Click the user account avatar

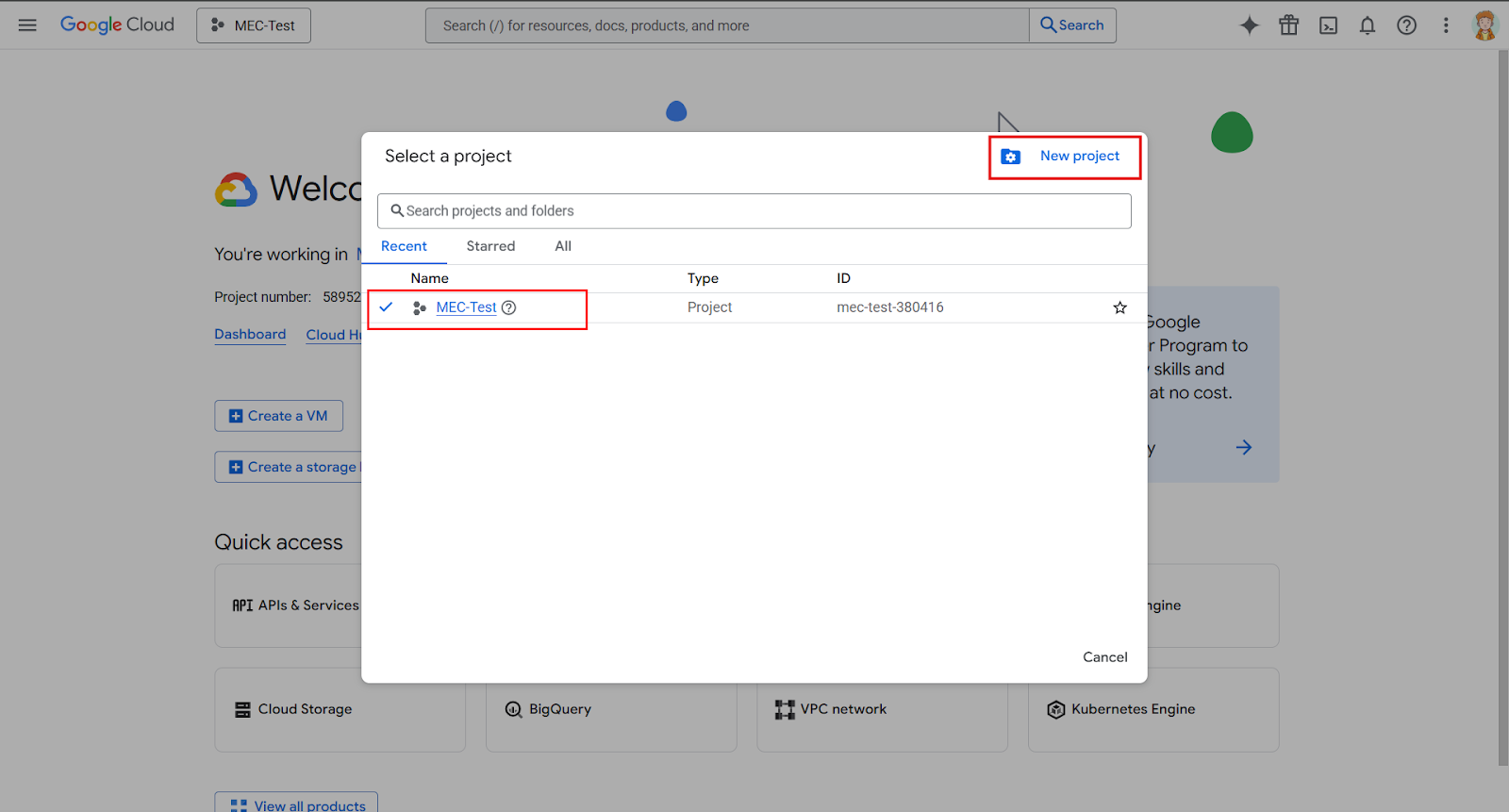[1484, 25]
